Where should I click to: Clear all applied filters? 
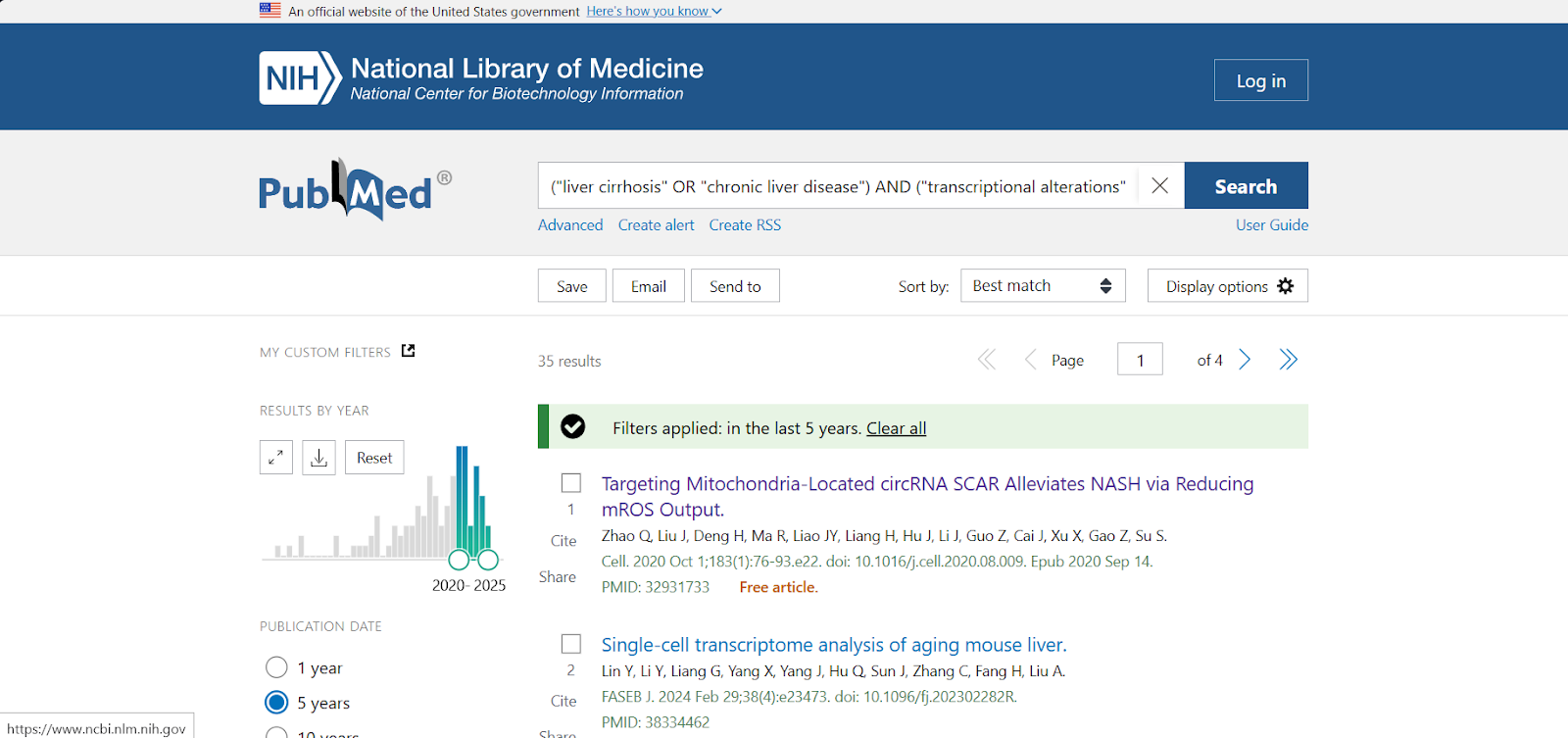[x=896, y=427]
